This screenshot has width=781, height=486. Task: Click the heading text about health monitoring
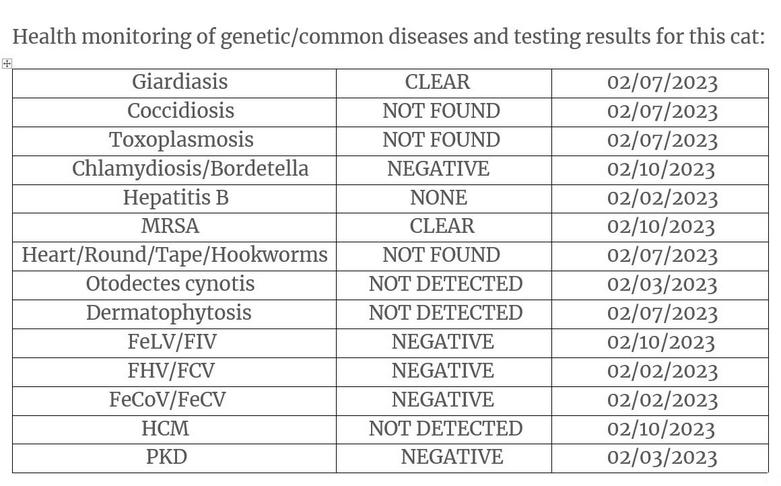coord(388,37)
